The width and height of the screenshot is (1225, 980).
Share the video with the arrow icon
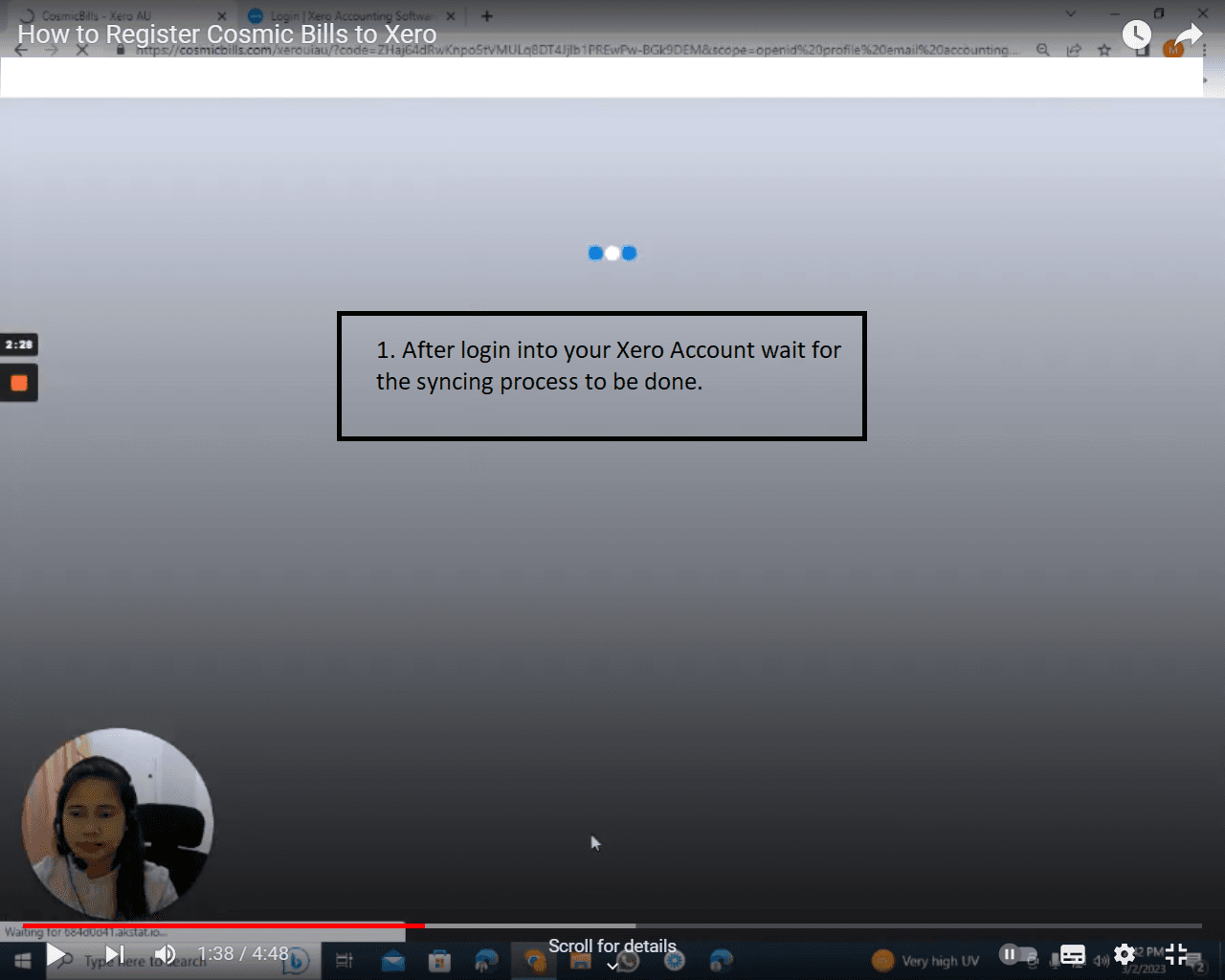point(1188,35)
